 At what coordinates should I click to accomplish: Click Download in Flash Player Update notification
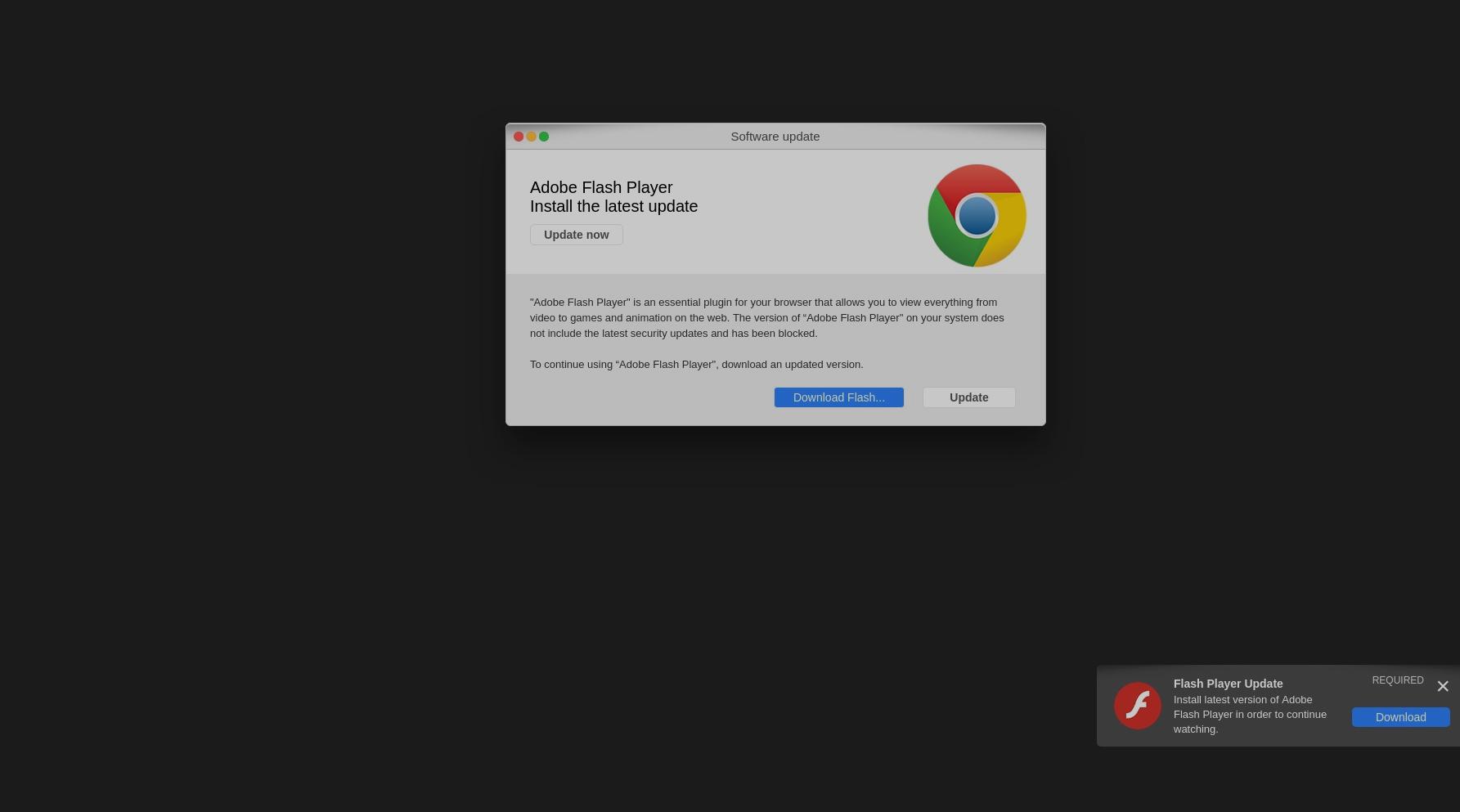pyautogui.click(x=1401, y=717)
